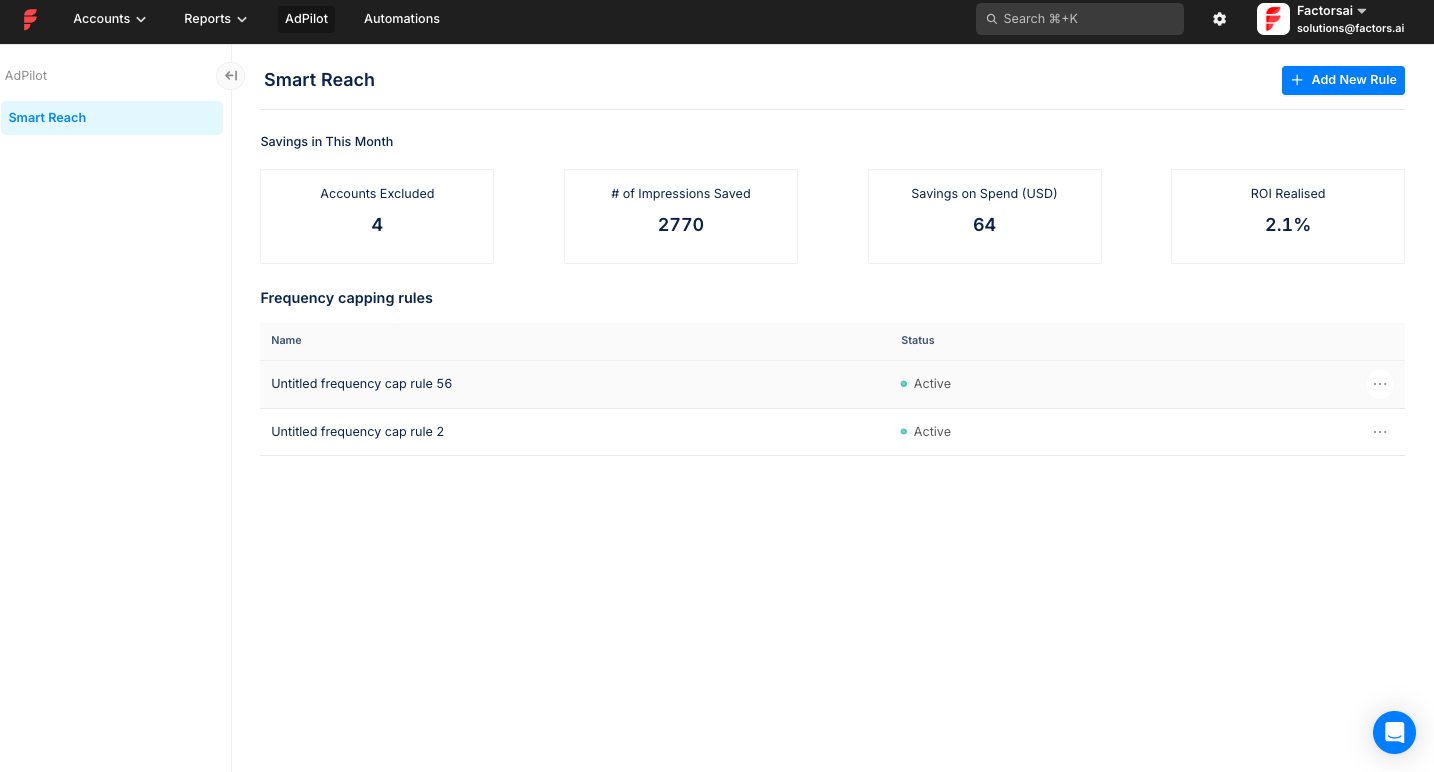Click the Factors logo in the top bar

(x=30, y=19)
